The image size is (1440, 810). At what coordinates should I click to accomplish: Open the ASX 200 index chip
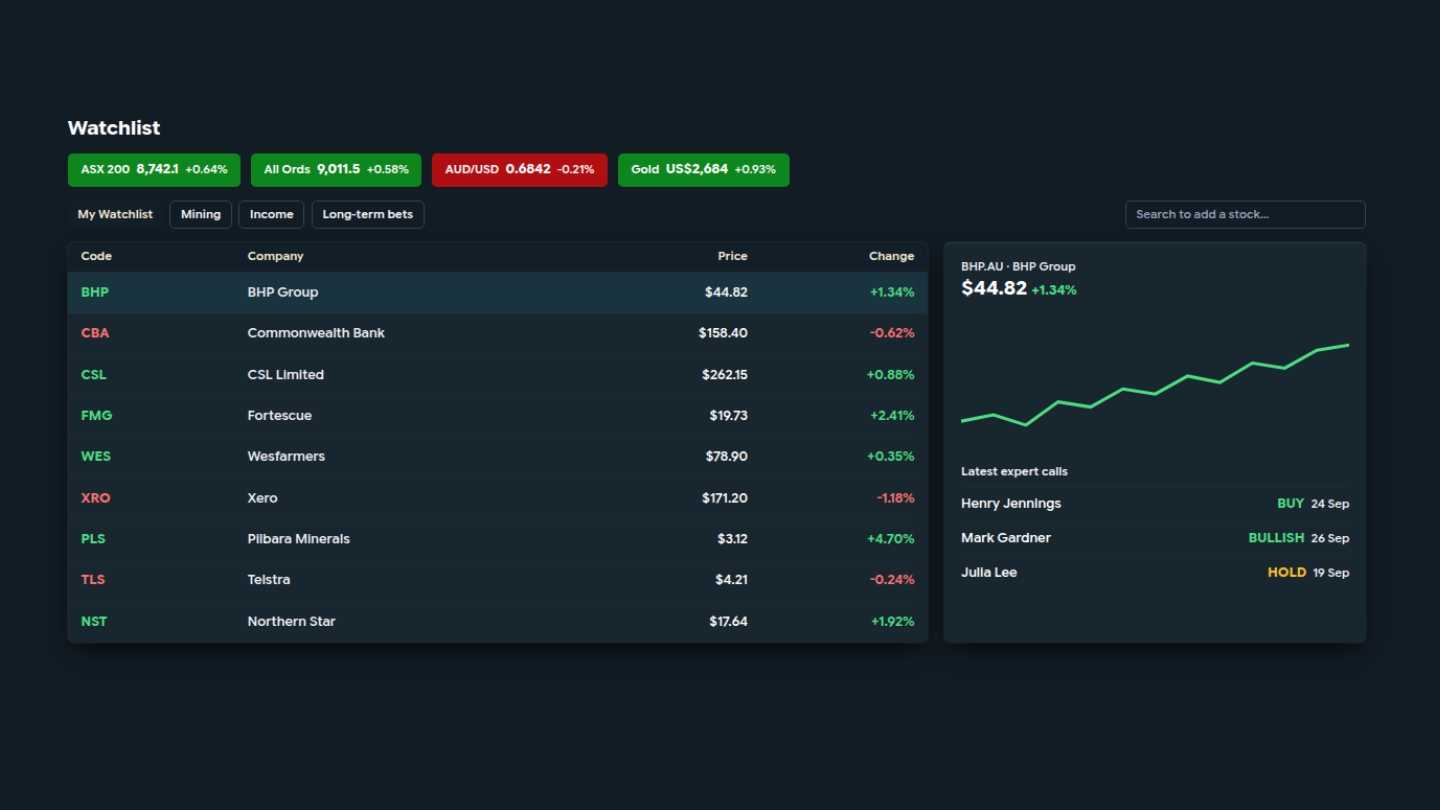(x=154, y=170)
